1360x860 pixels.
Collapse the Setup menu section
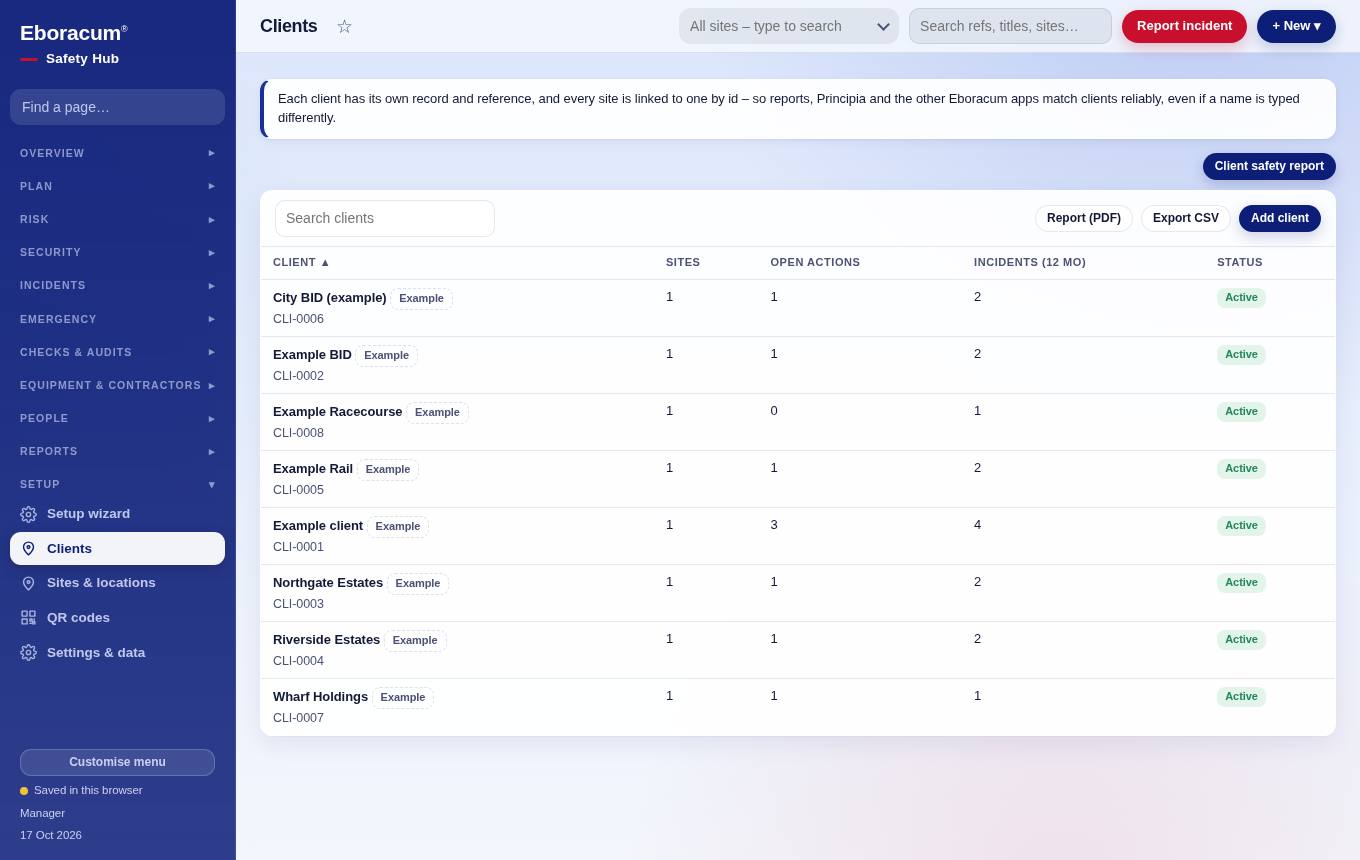[x=117, y=484]
